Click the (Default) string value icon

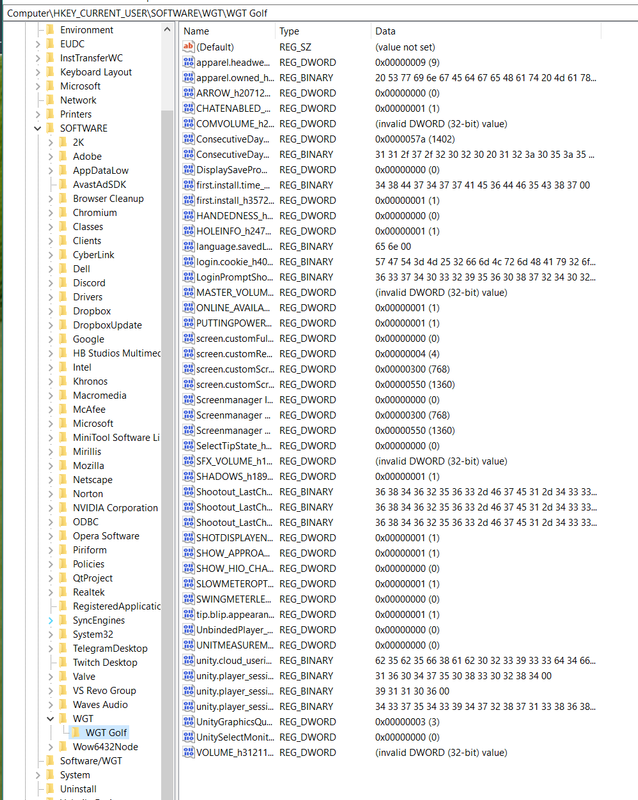coord(188,47)
